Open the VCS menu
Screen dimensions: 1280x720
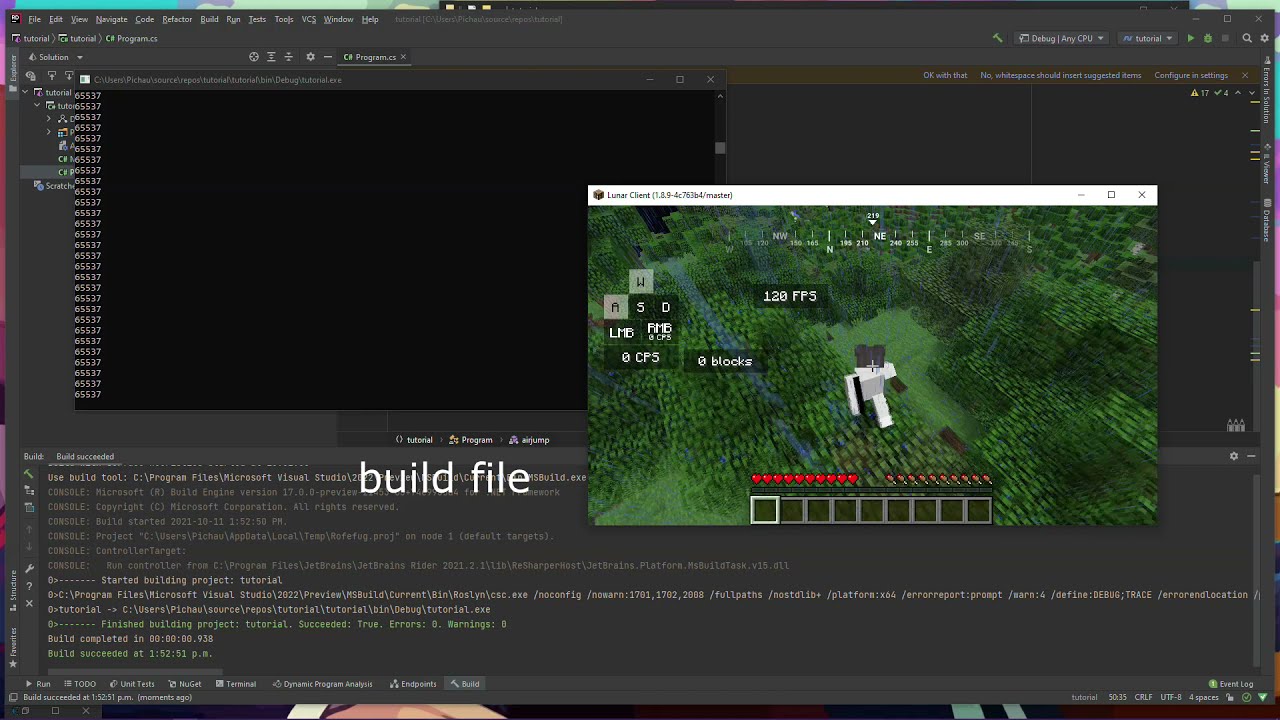309,19
